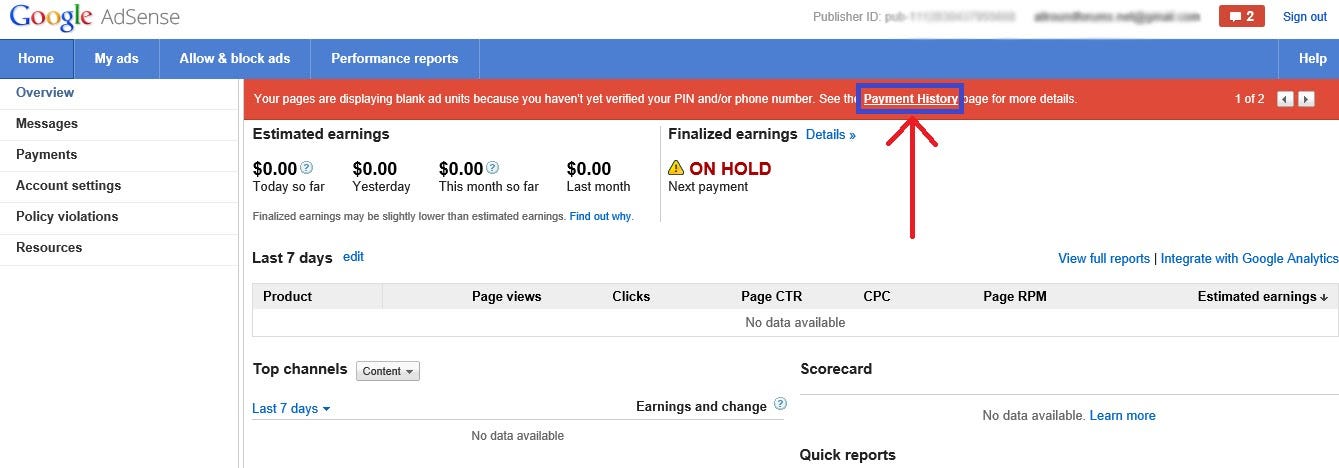Select Messages in the sidebar
The image size is (1339, 468).
pos(47,123)
